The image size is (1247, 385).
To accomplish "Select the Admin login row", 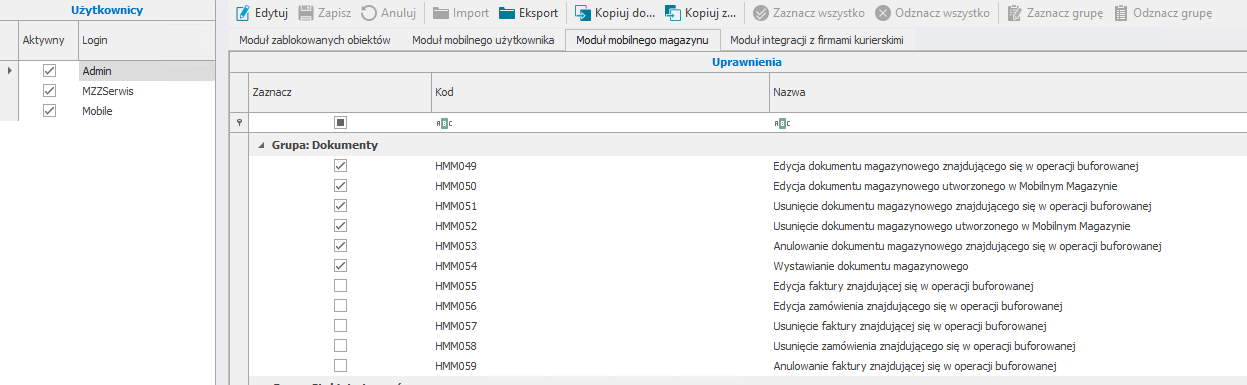I will pos(146,71).
